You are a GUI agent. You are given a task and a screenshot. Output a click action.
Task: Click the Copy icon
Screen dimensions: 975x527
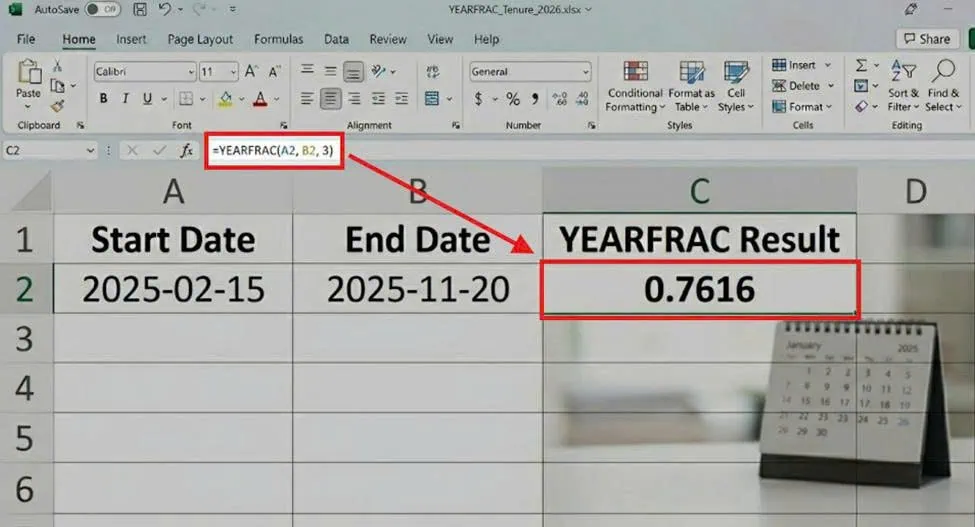click(x=58, y=86)
